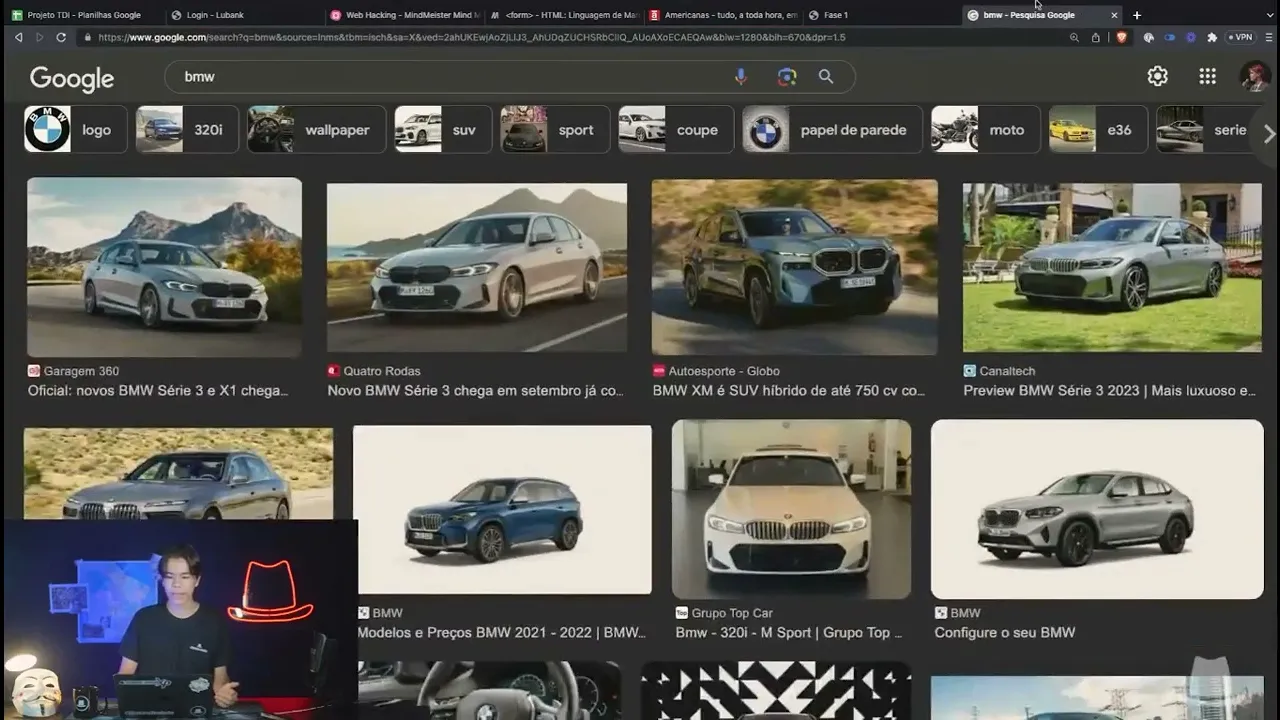
Task: Search by image with Google Lens icon
Action: coord(787,77)
